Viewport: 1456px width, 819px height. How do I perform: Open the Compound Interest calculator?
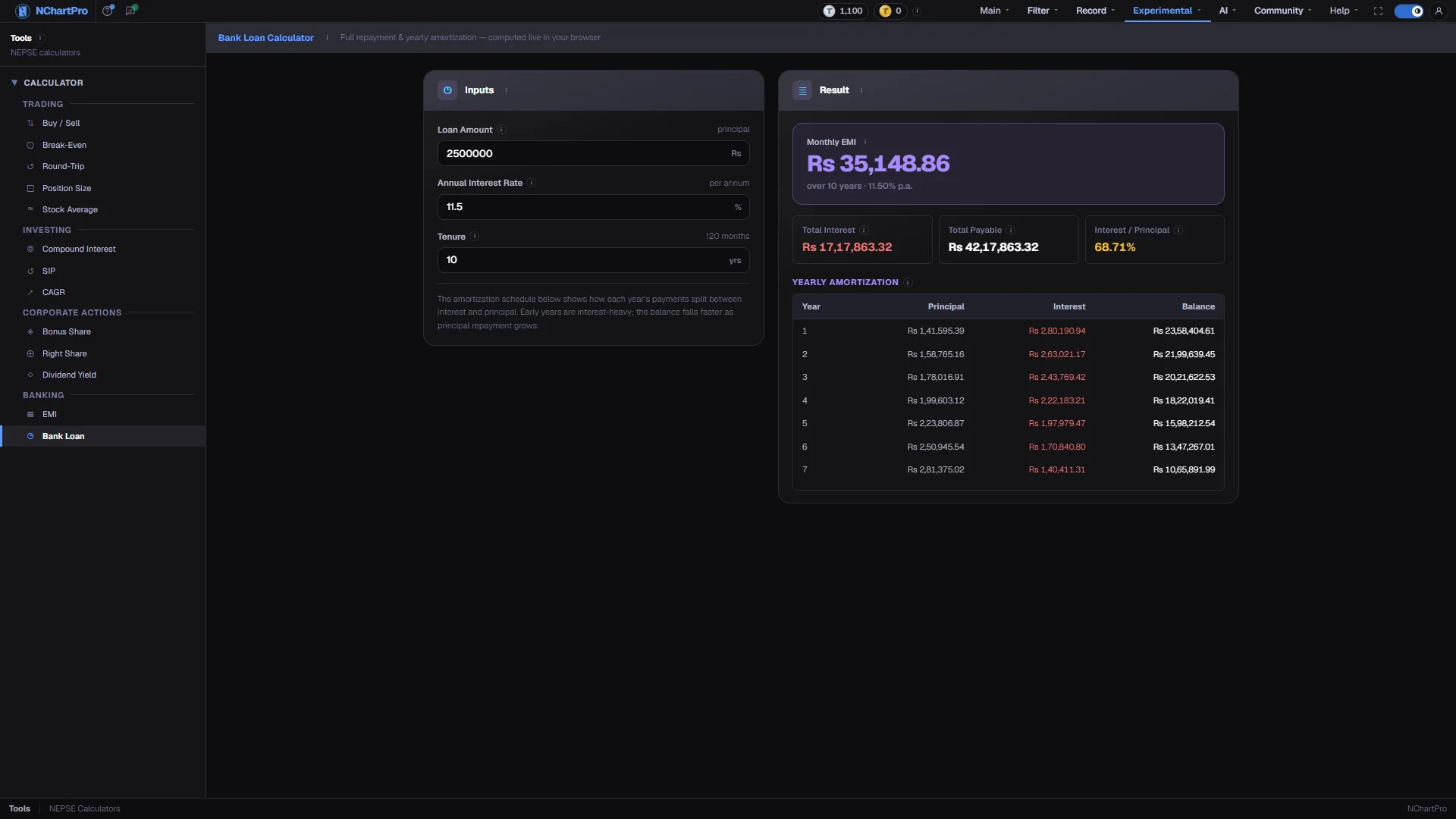[x=102, y=249]
